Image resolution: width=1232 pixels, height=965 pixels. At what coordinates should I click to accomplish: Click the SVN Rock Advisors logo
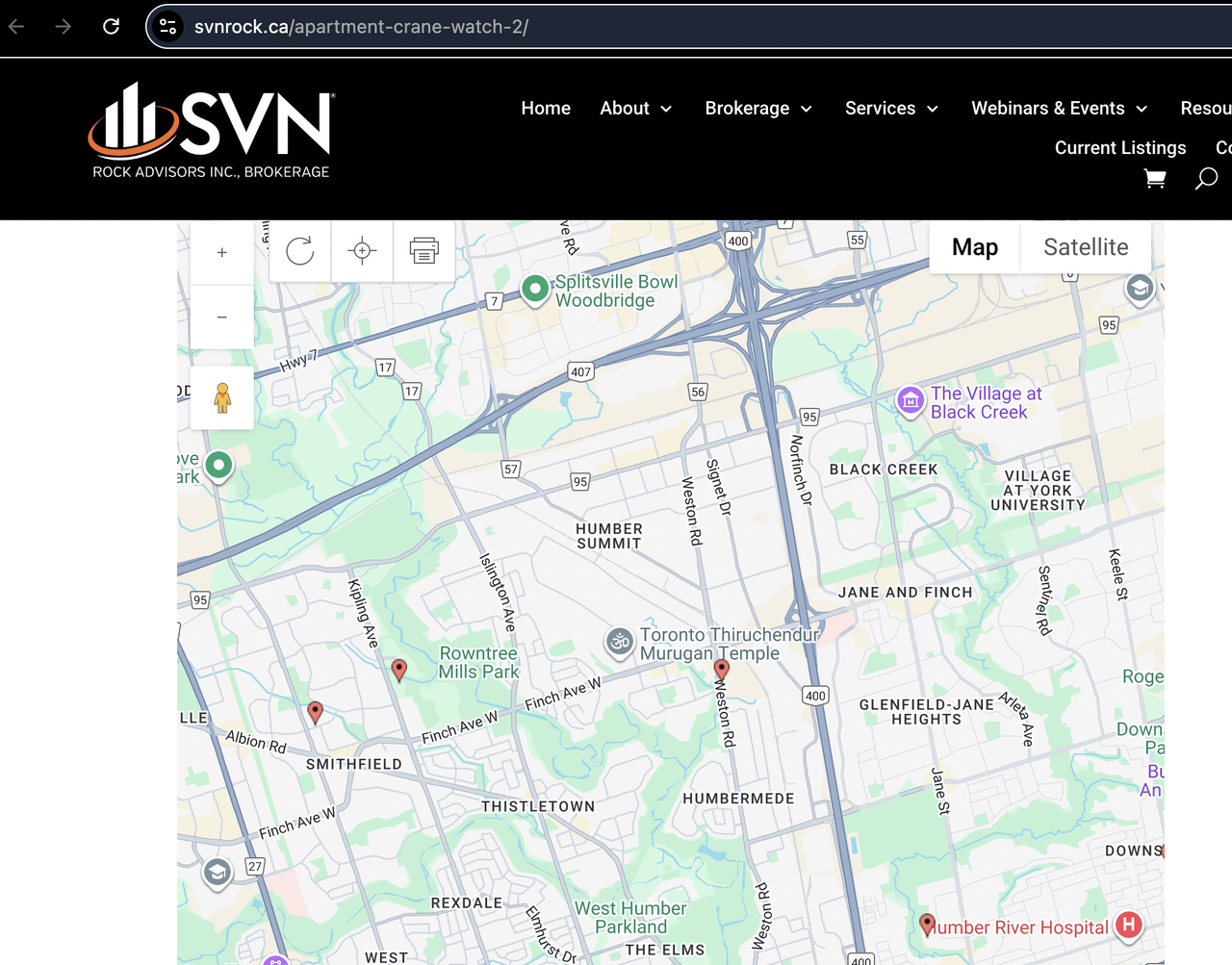pyautogui.click(x=212, y=131)
